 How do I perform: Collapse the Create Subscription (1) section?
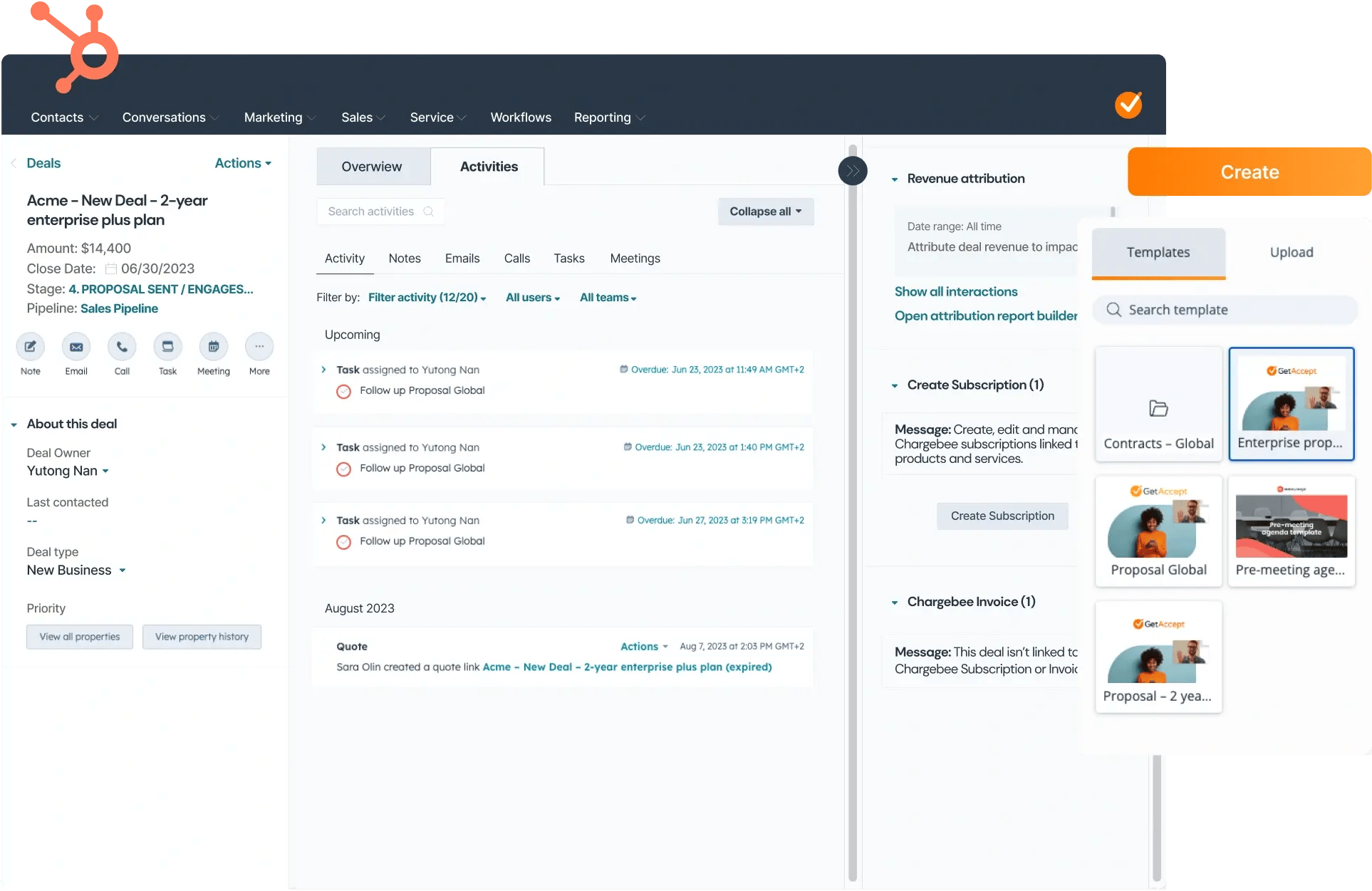pyautogui.click(x=895, y=385)
